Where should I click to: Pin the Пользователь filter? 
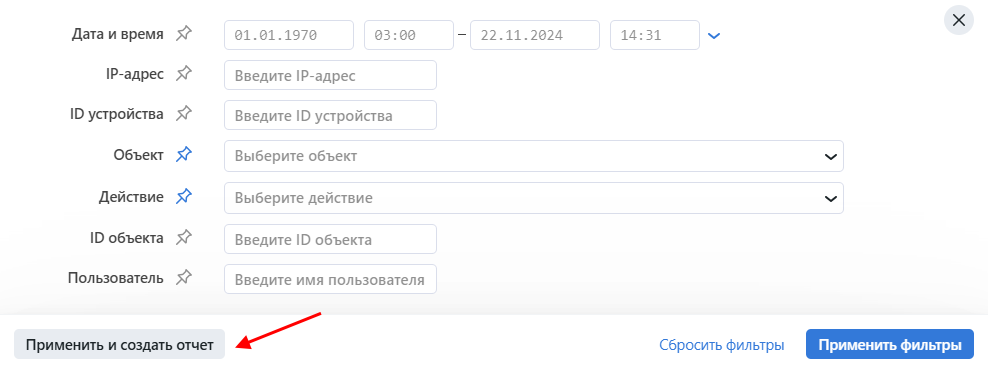183,277
